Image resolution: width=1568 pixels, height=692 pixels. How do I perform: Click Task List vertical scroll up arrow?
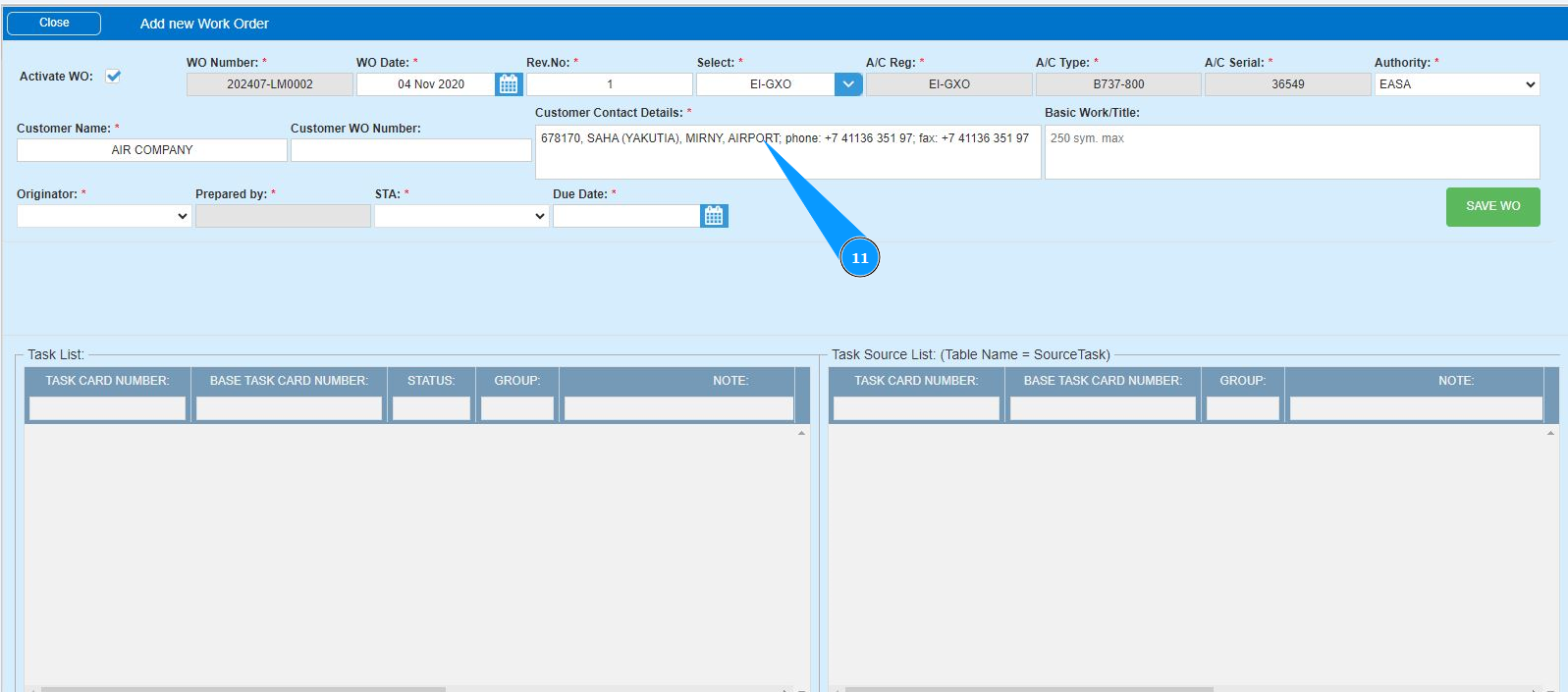(802, 433)
